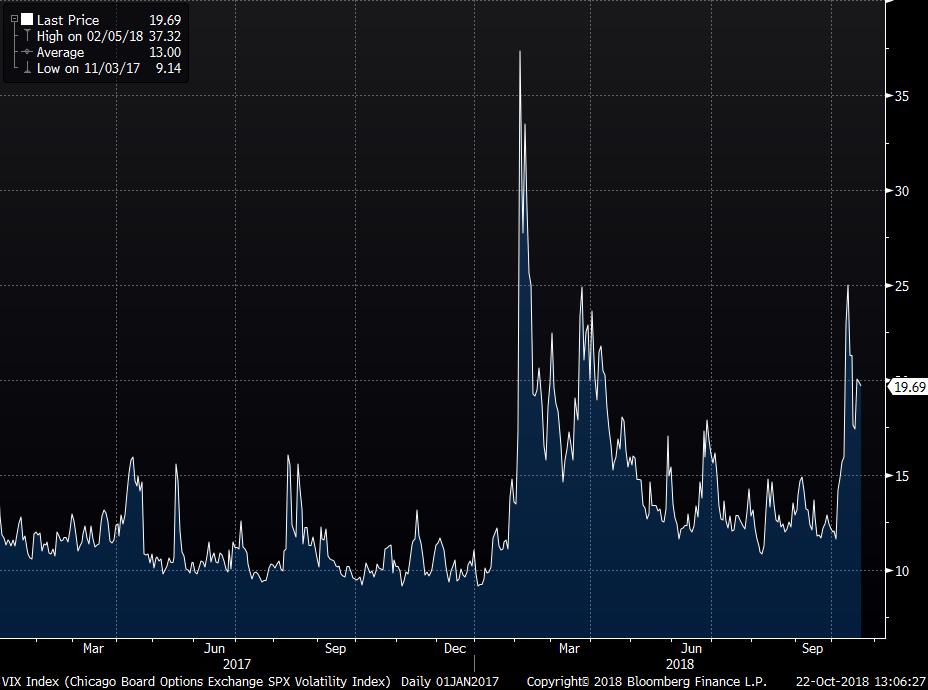928x690 pixels.
Task: Select the 'Average' legend label
Action: (x=60, y=53)
